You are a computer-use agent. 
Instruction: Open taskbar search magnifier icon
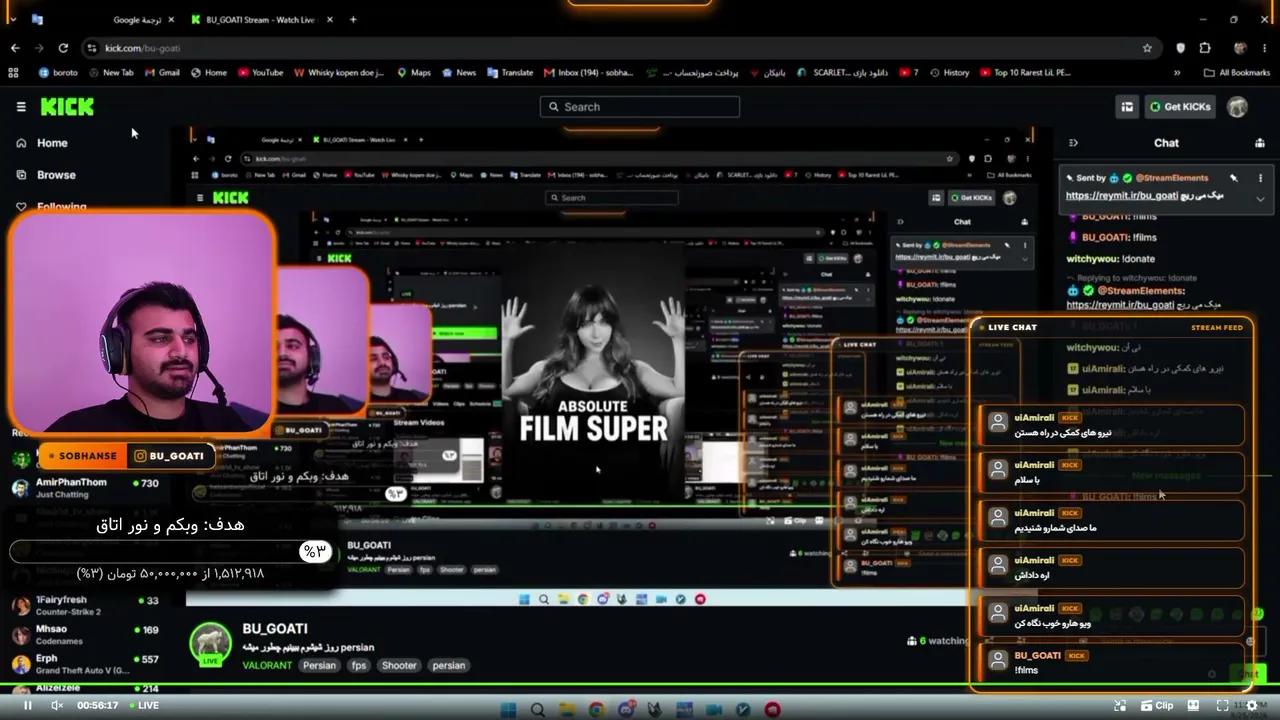538,710
